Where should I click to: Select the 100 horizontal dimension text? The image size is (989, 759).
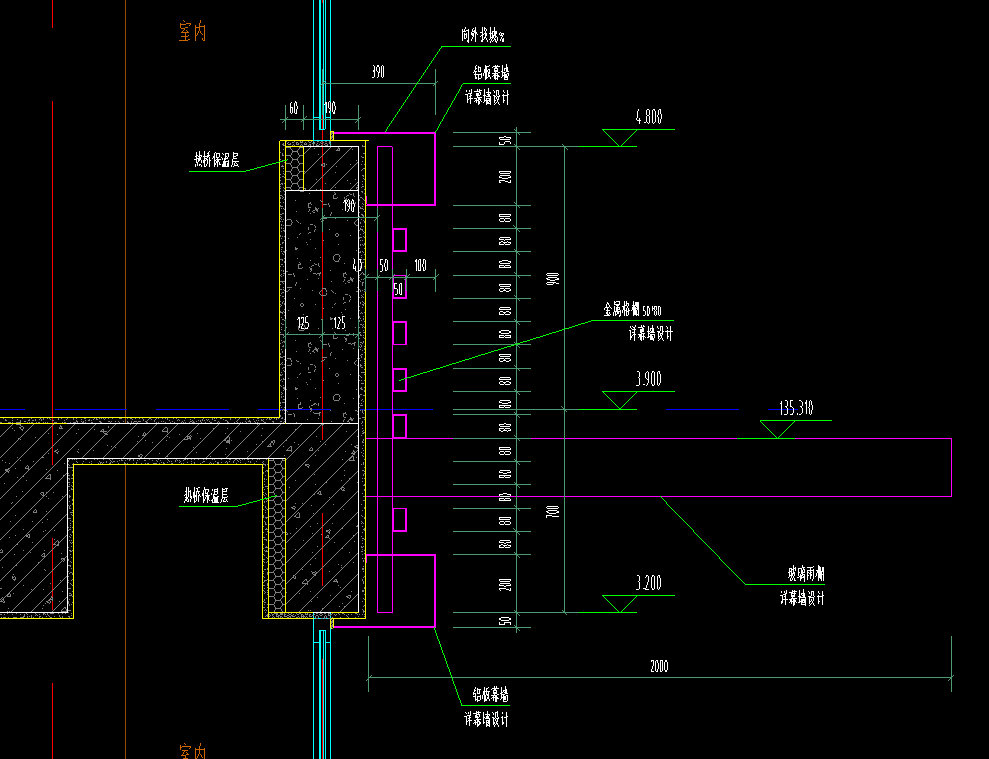click(x=420, y=266)
